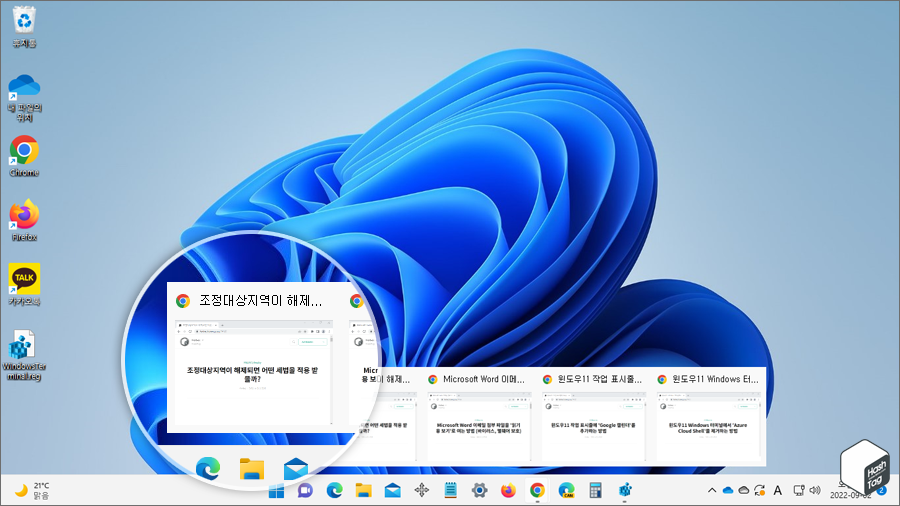Select the WindowsTerminal.reg file on desktop

24,355
